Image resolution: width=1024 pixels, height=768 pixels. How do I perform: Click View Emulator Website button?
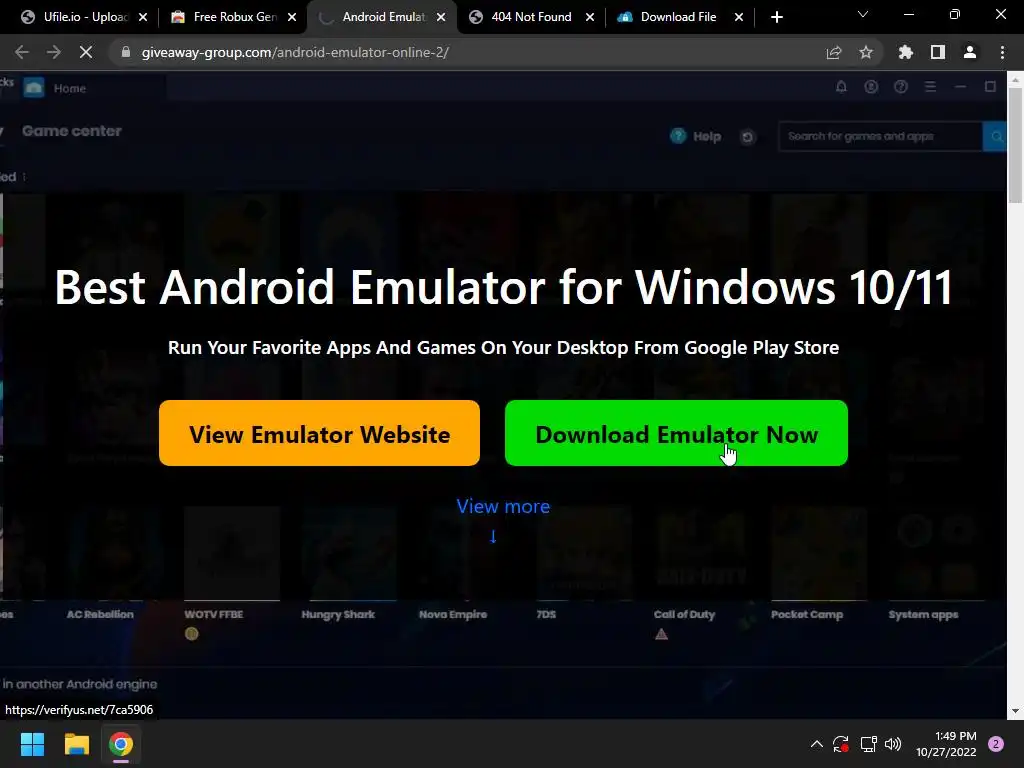(319, 433)
